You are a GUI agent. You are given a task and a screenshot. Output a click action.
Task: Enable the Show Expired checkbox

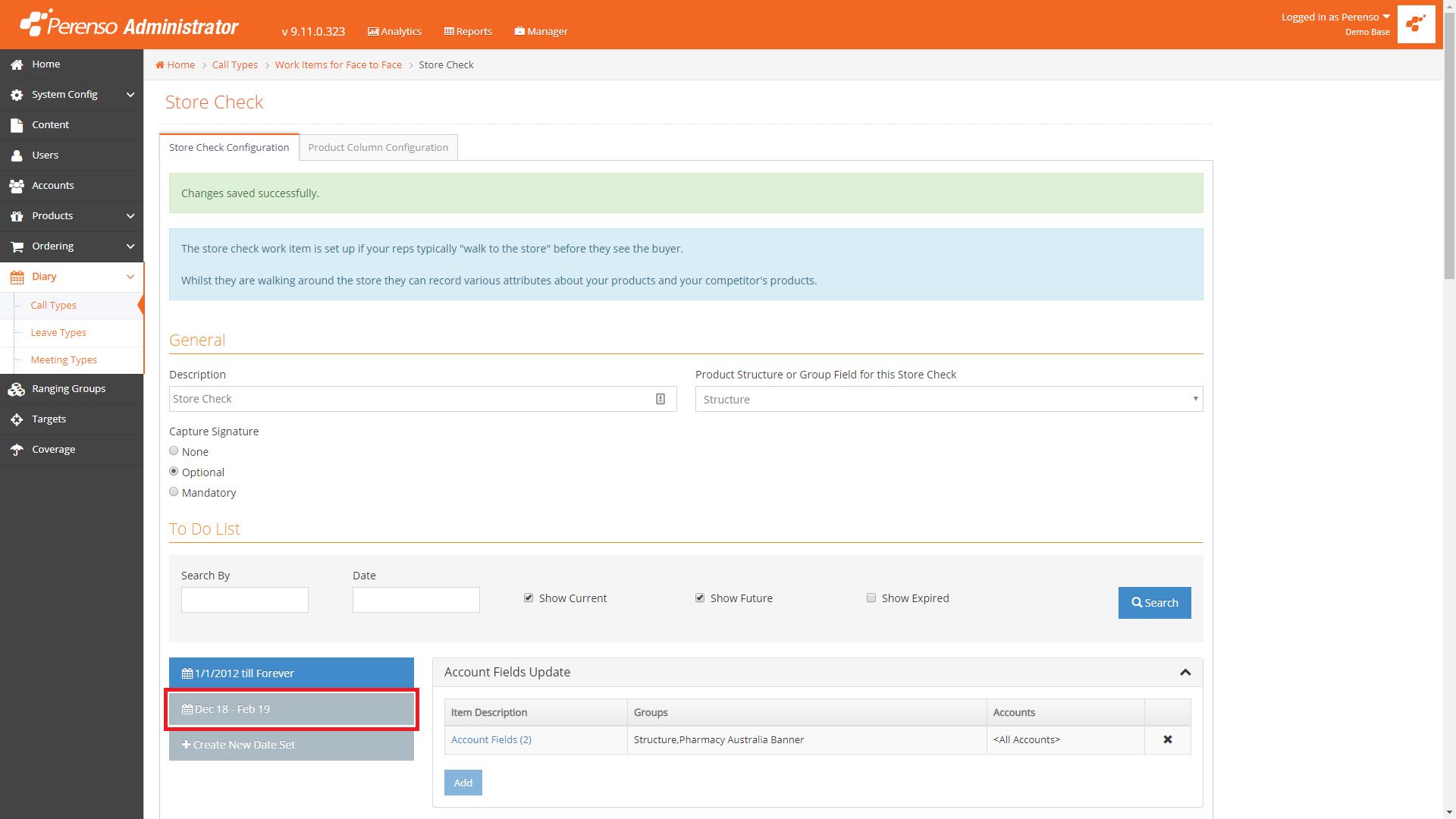click(x=871, y=598)
